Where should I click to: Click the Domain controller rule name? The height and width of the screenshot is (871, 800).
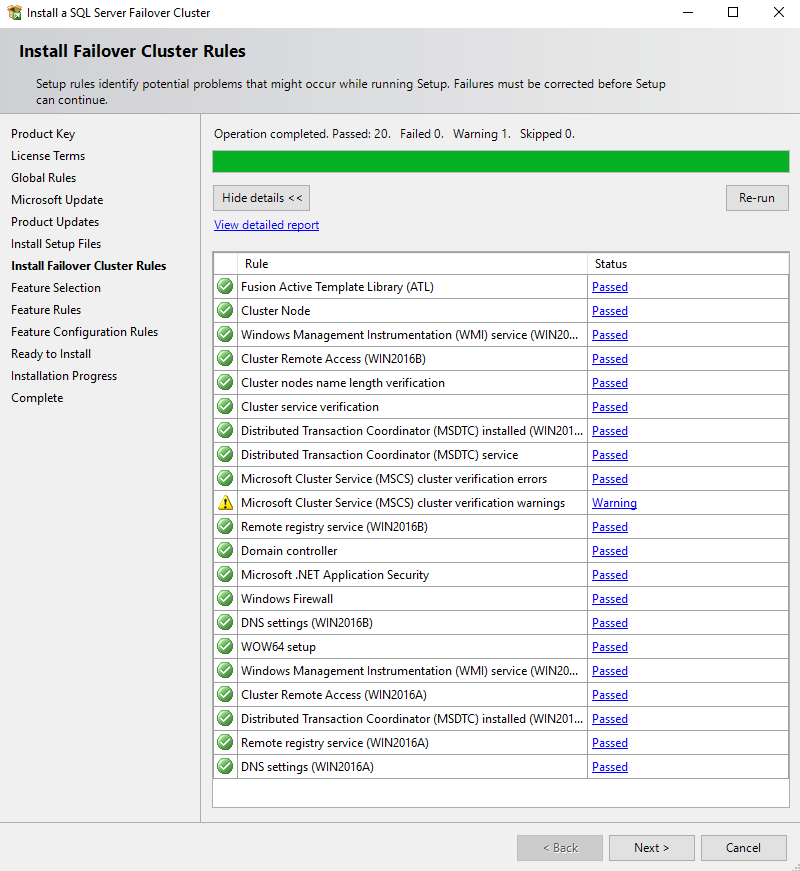coord(289,550)
